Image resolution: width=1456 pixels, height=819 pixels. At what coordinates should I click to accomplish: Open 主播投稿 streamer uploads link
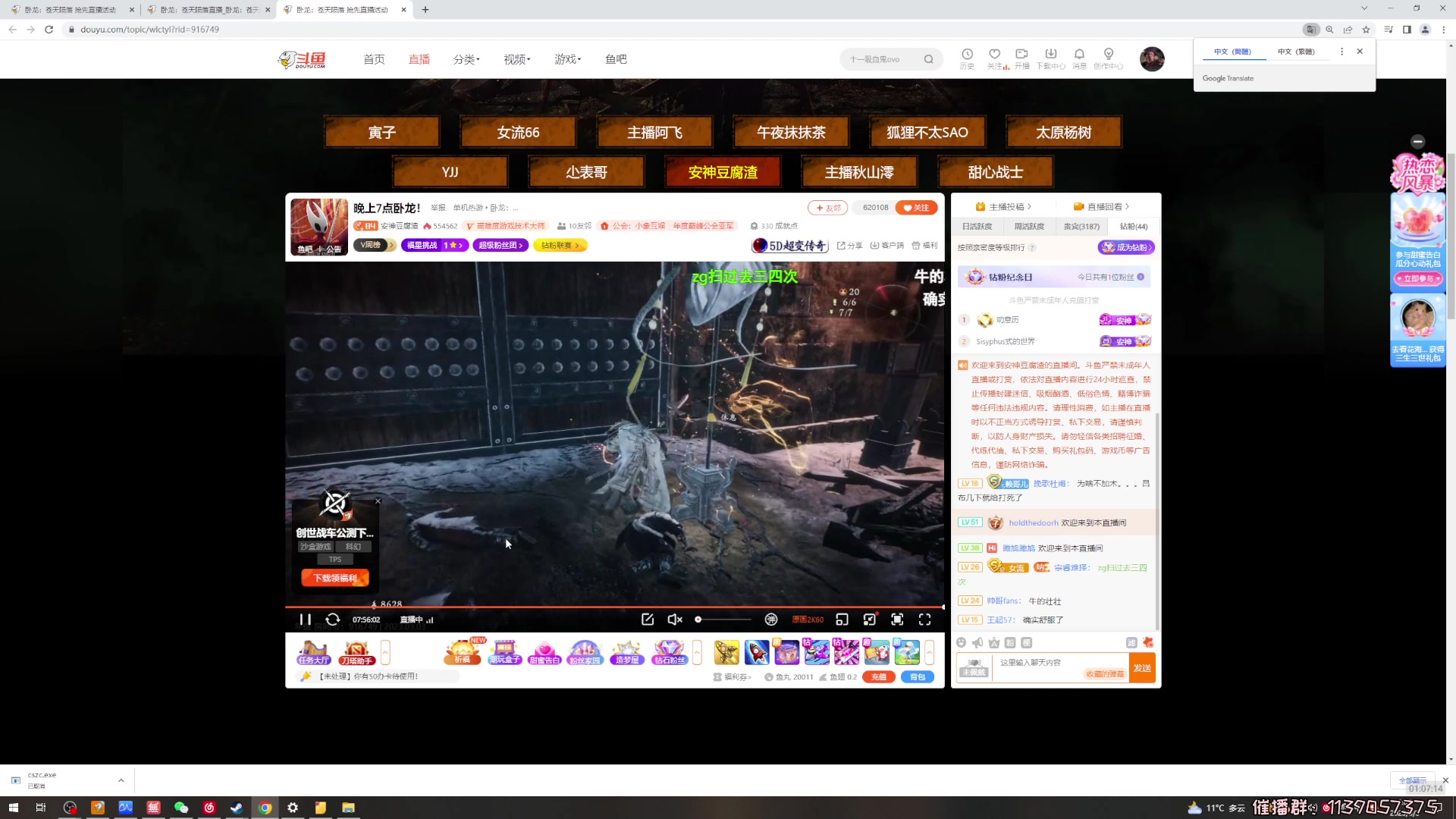tap(1003, 206)
